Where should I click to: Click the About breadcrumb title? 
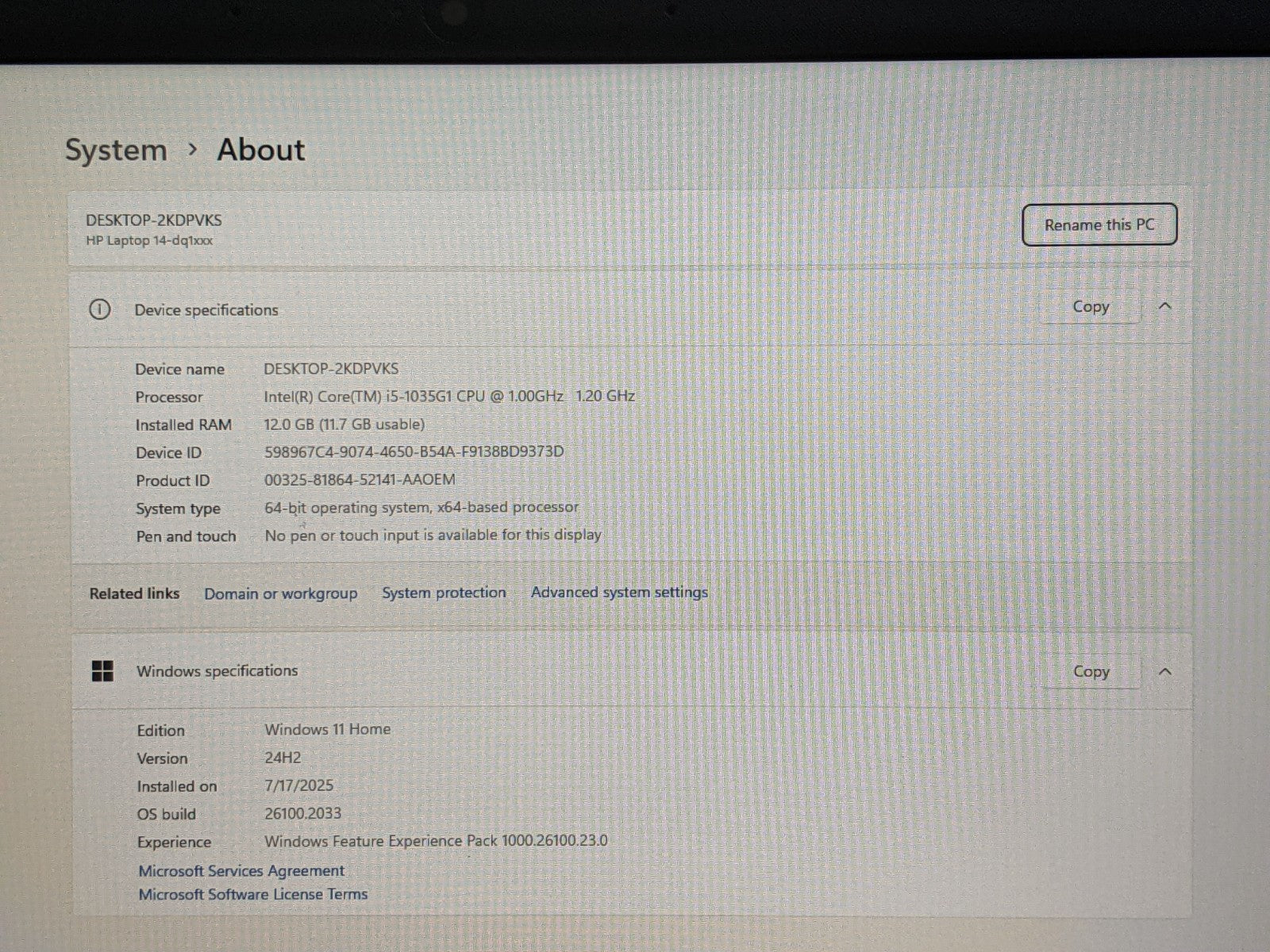coord(261,150)
